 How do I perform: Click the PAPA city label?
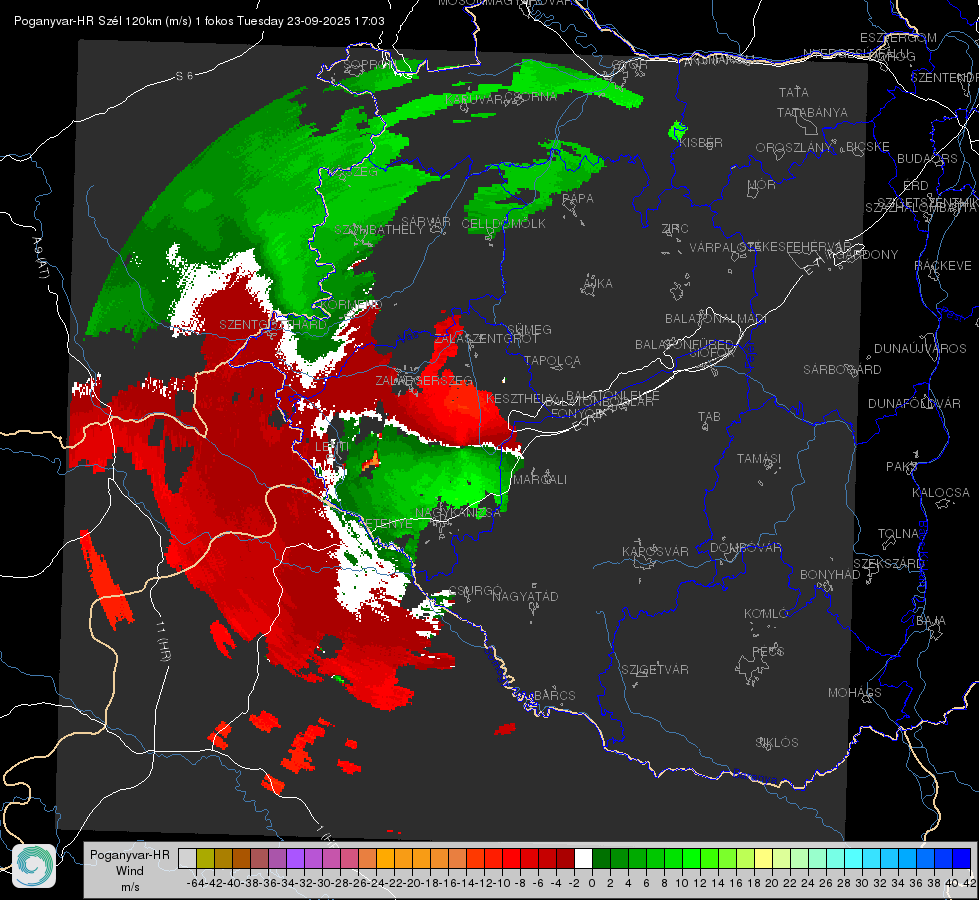click(x=578, y=199)
